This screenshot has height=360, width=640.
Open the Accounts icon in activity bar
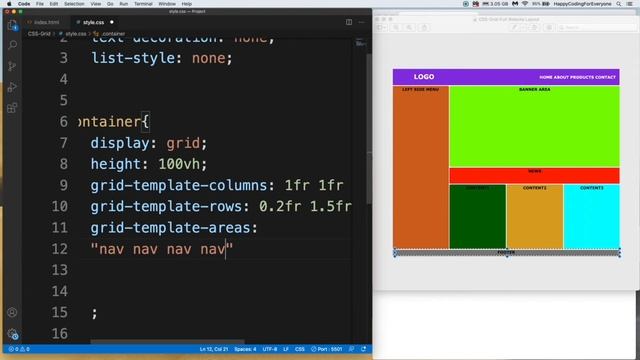click(12, 312)
